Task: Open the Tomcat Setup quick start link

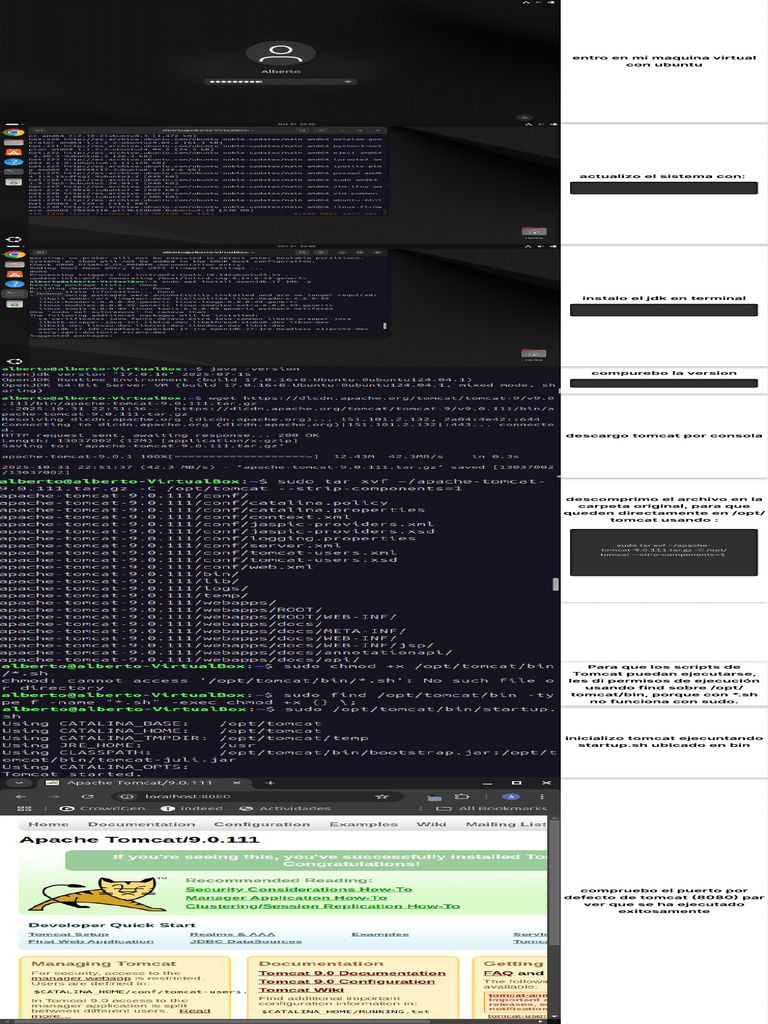Action: coord(68,935)
